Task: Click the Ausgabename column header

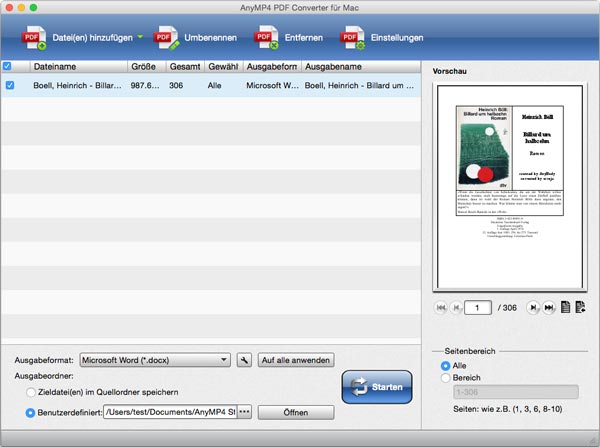Action: pyautogui.click(x=361, y=67)
